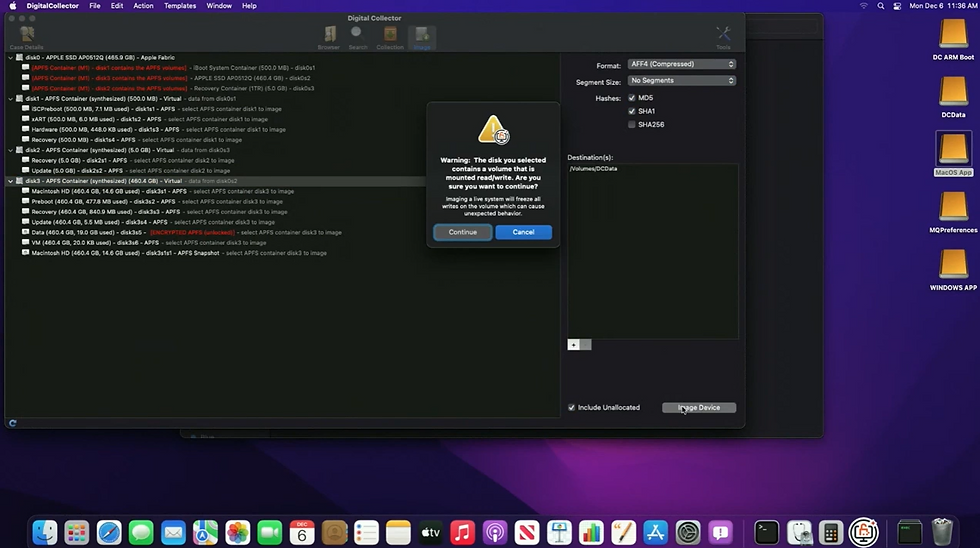Open the WINDOWS APP desktop drive

pyautogui.click(x=953, y=270)
